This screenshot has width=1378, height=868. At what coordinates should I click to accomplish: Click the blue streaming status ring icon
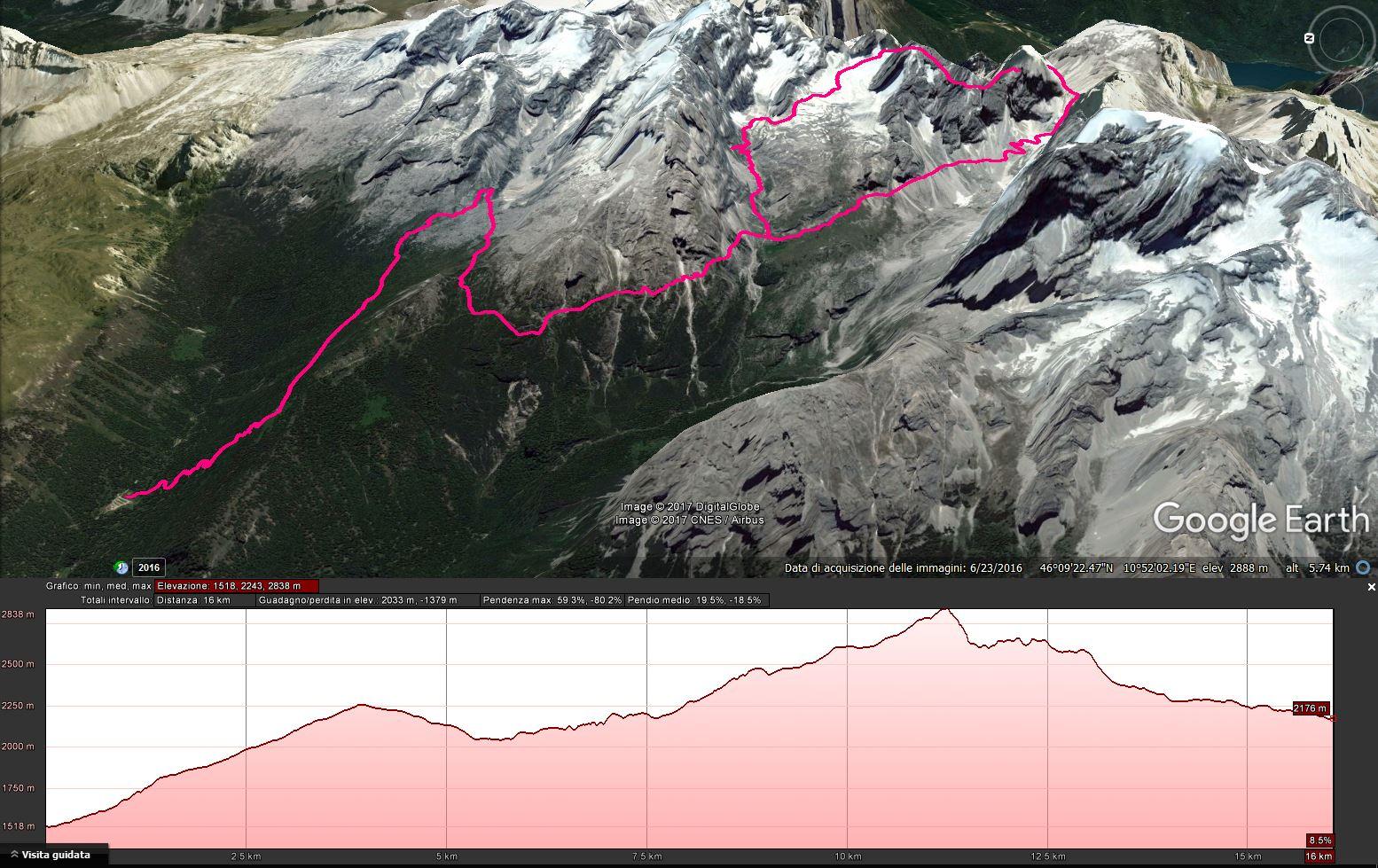[1363, 567]
